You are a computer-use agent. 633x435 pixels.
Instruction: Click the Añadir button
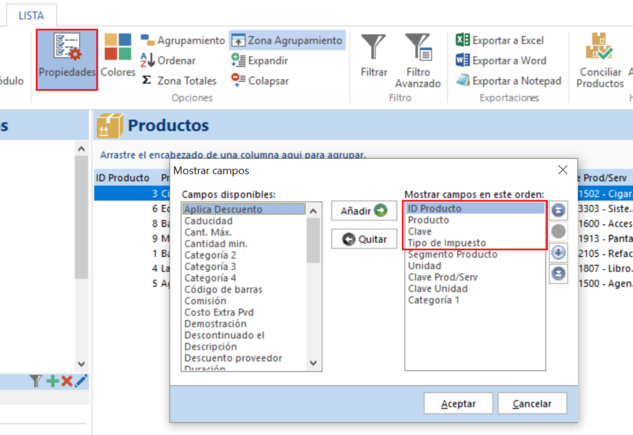coord(364,211)
